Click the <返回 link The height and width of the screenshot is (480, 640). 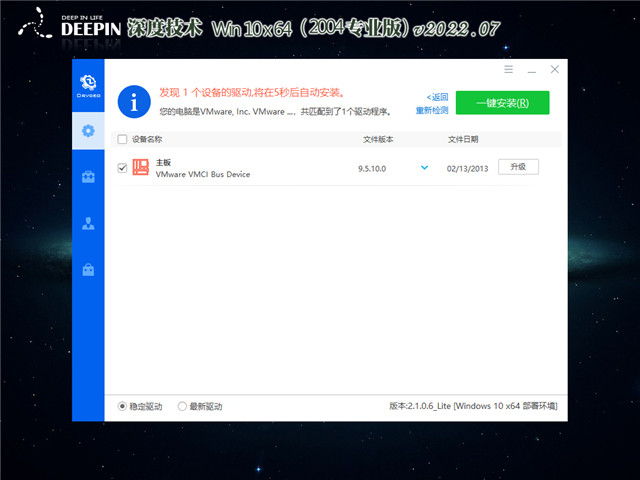pos(437,96)
